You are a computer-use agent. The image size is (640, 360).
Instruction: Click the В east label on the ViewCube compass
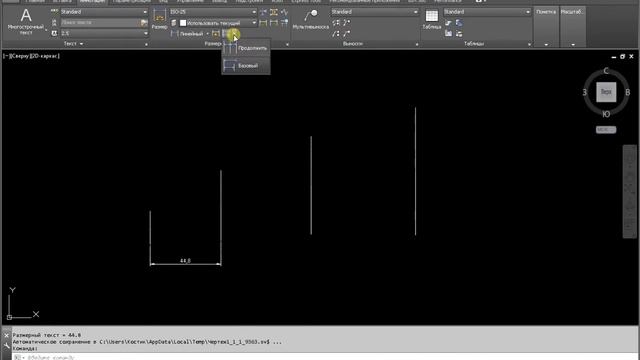(x=628, y=92)
